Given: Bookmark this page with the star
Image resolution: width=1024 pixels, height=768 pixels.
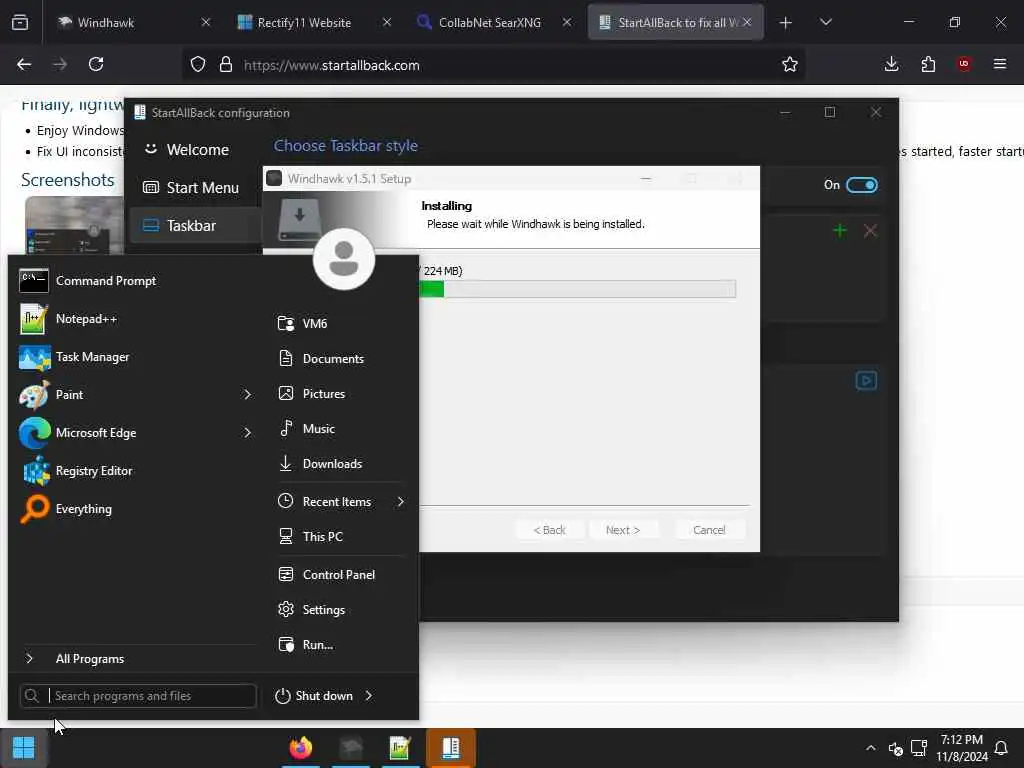Looking at the screenshot, I should point(790,65).
